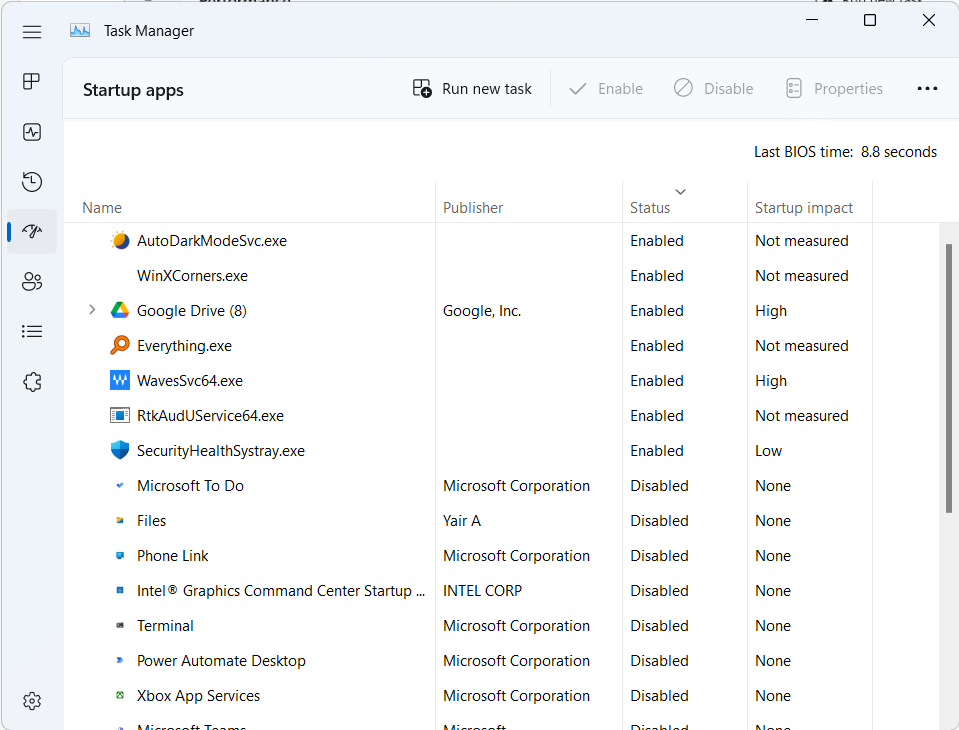Click the Last BIOS time value
This screenshot has width=959, height=730.
click(x=898, y=152)
